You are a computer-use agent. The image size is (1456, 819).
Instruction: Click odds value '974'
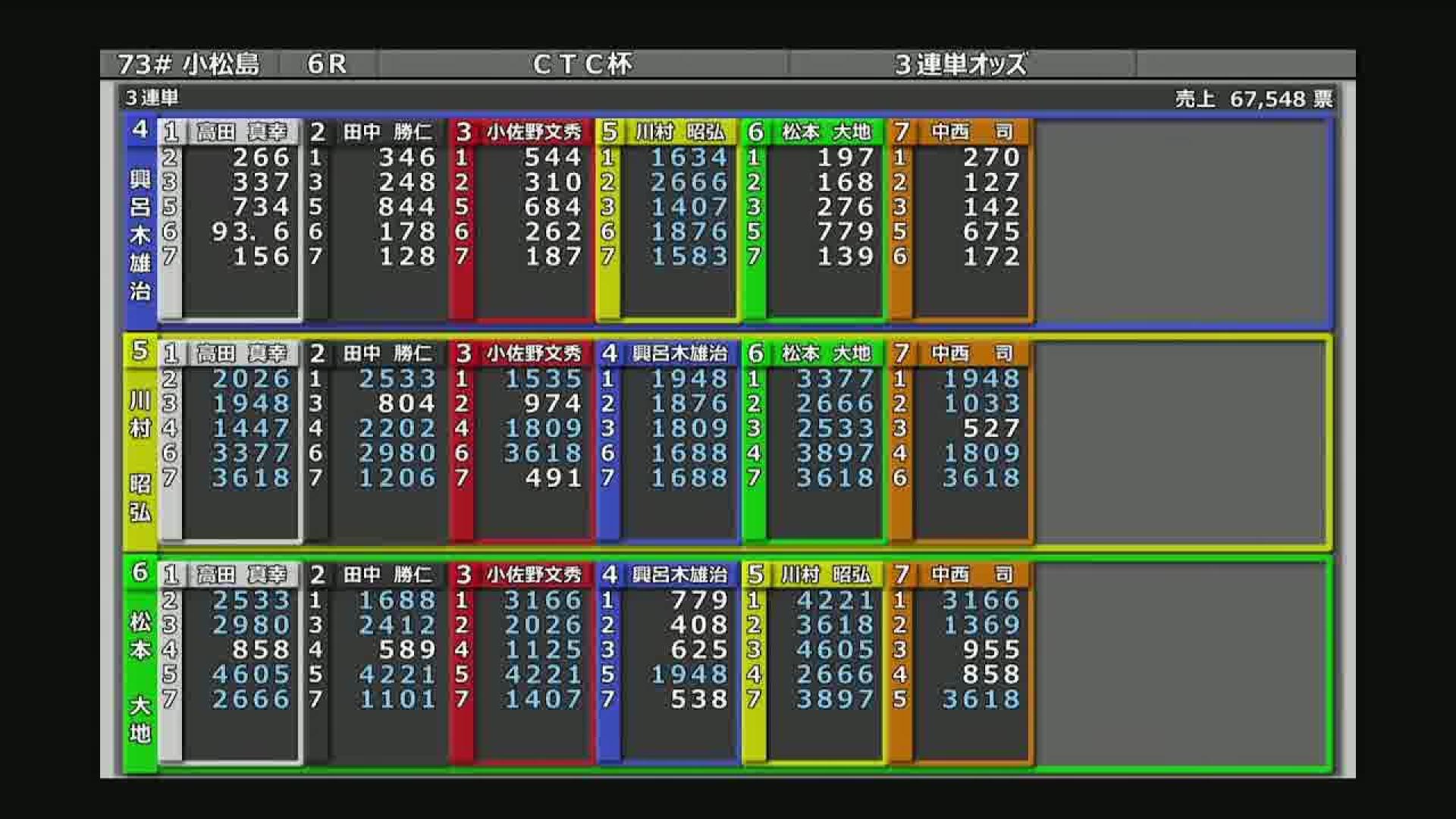pyautogui.click(x=553, y=404)
